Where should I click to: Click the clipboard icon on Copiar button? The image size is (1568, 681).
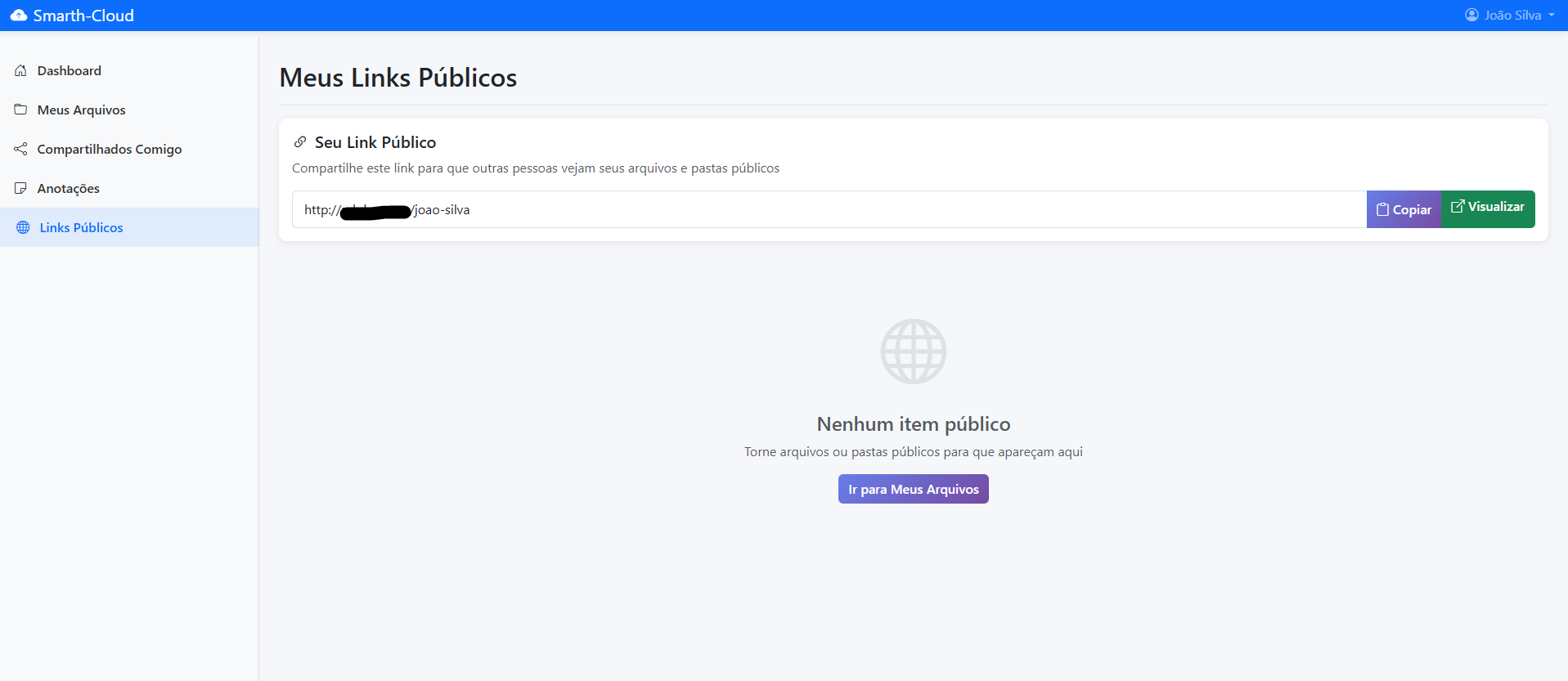(x=1382, y=209)
